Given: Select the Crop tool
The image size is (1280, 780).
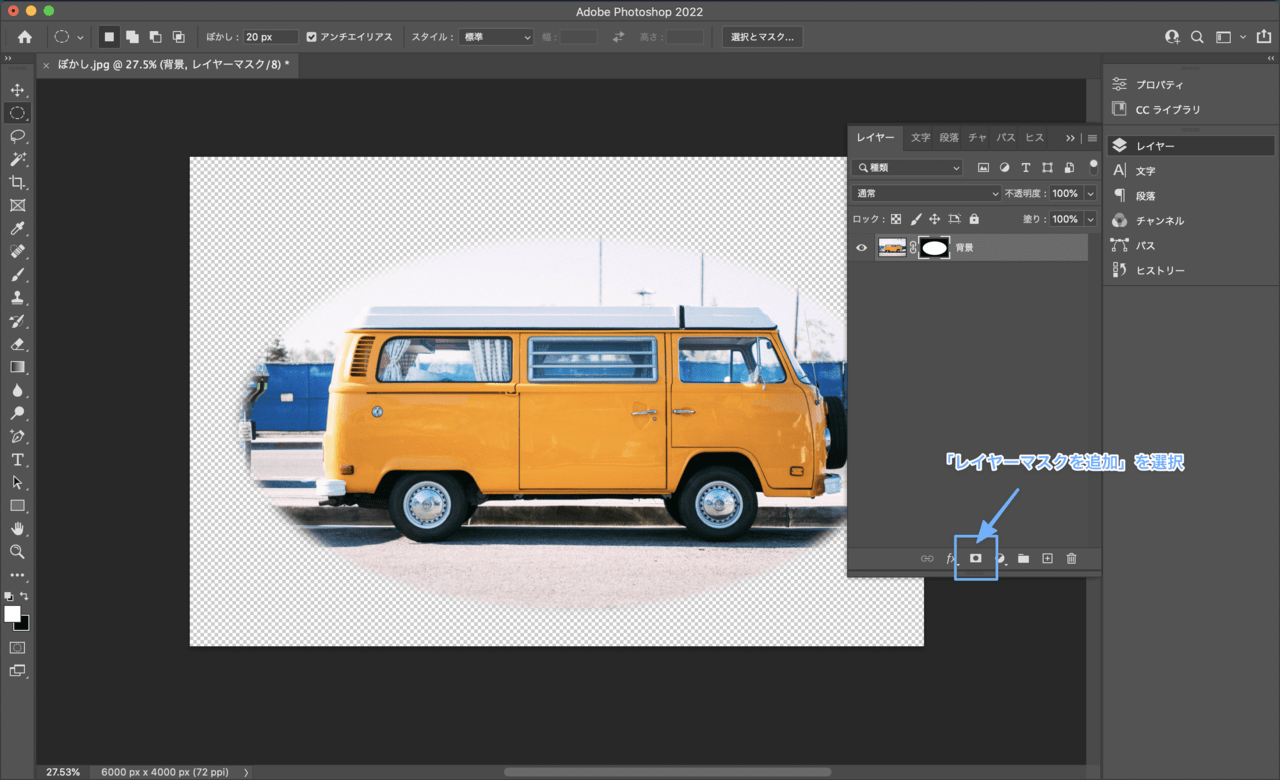Looking at the screenshot, I should (17, 182).
